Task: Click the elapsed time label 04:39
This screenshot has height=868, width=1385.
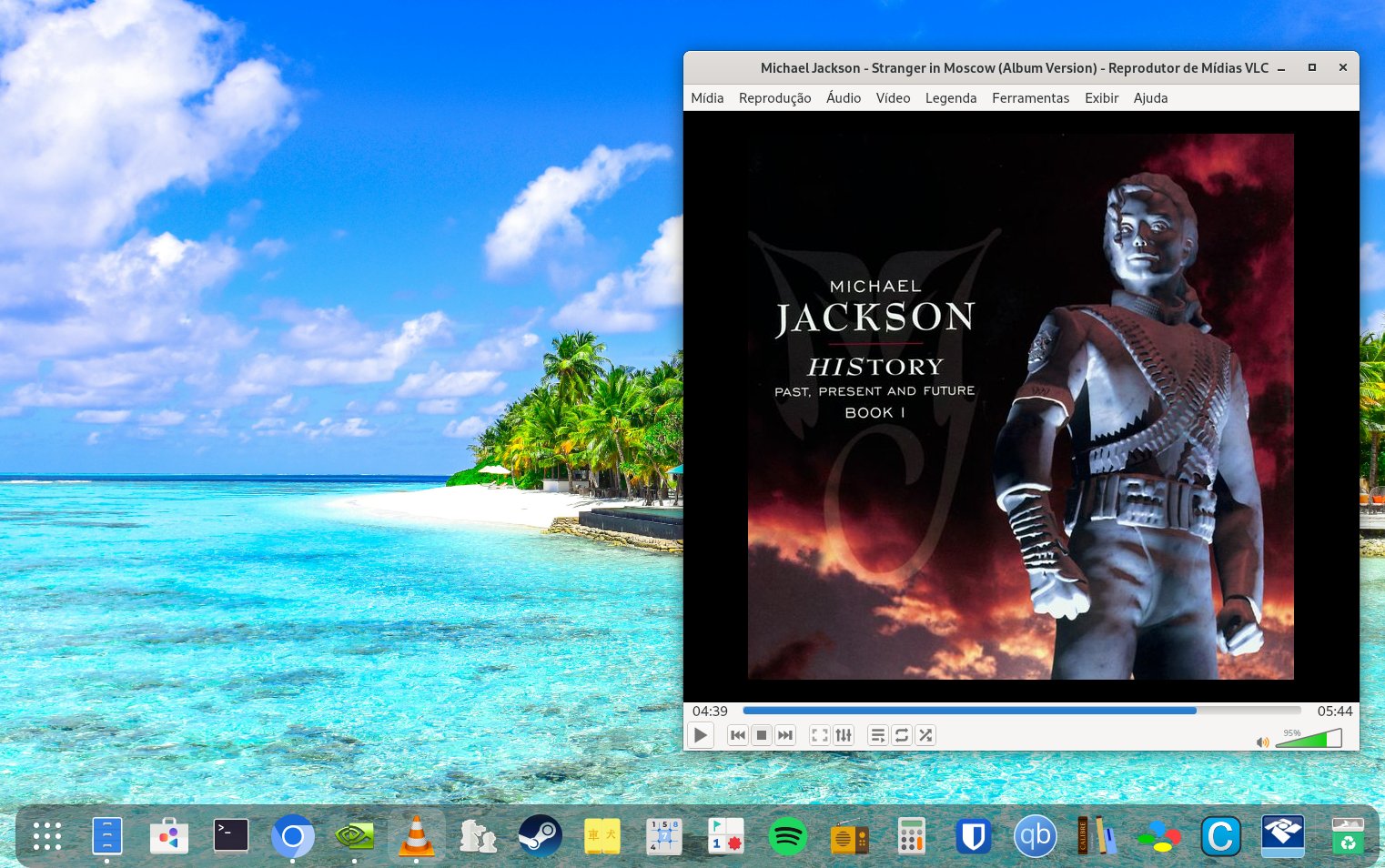Action: click(x=710, y=712)
